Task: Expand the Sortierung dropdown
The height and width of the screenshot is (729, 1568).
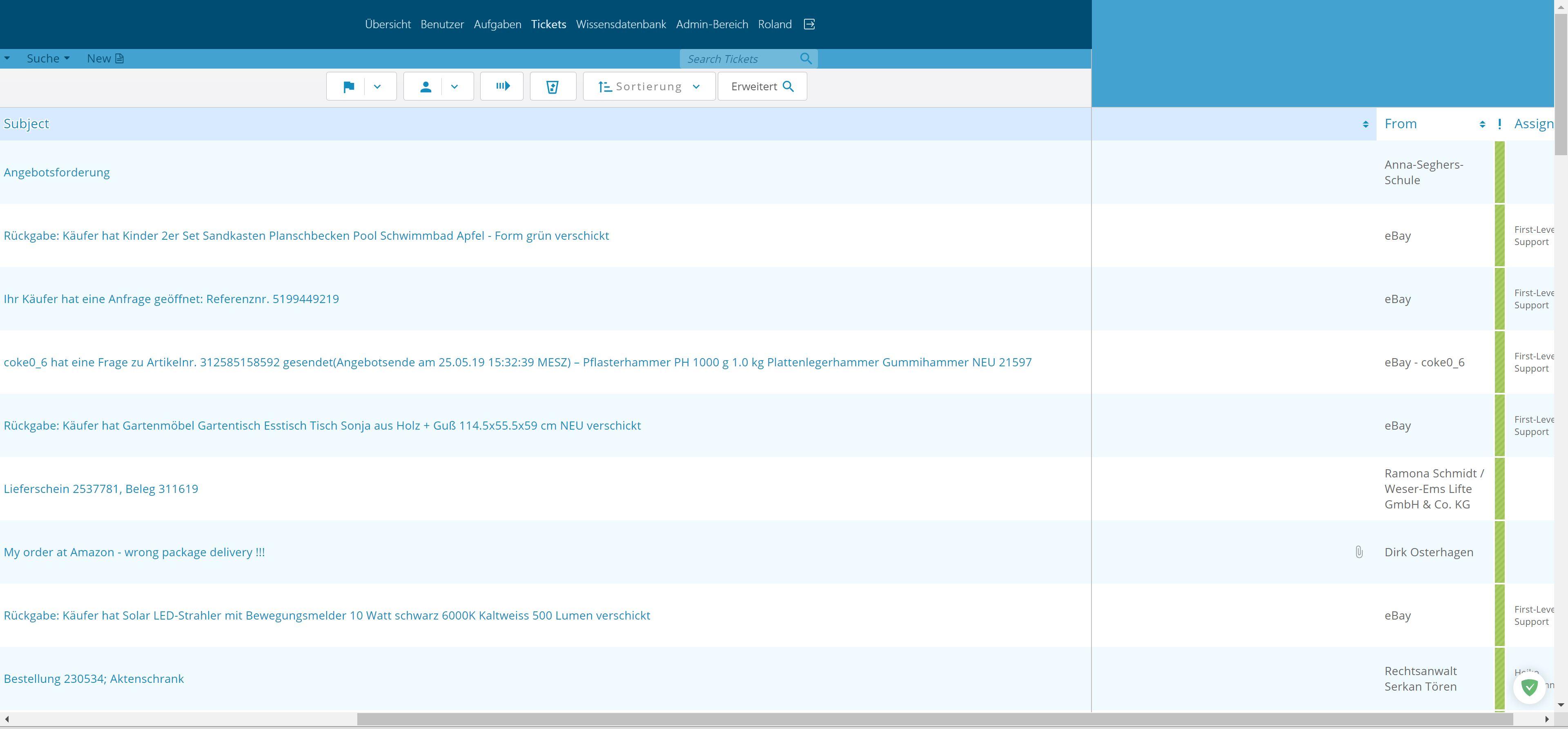Action: [x=649, y=87]
